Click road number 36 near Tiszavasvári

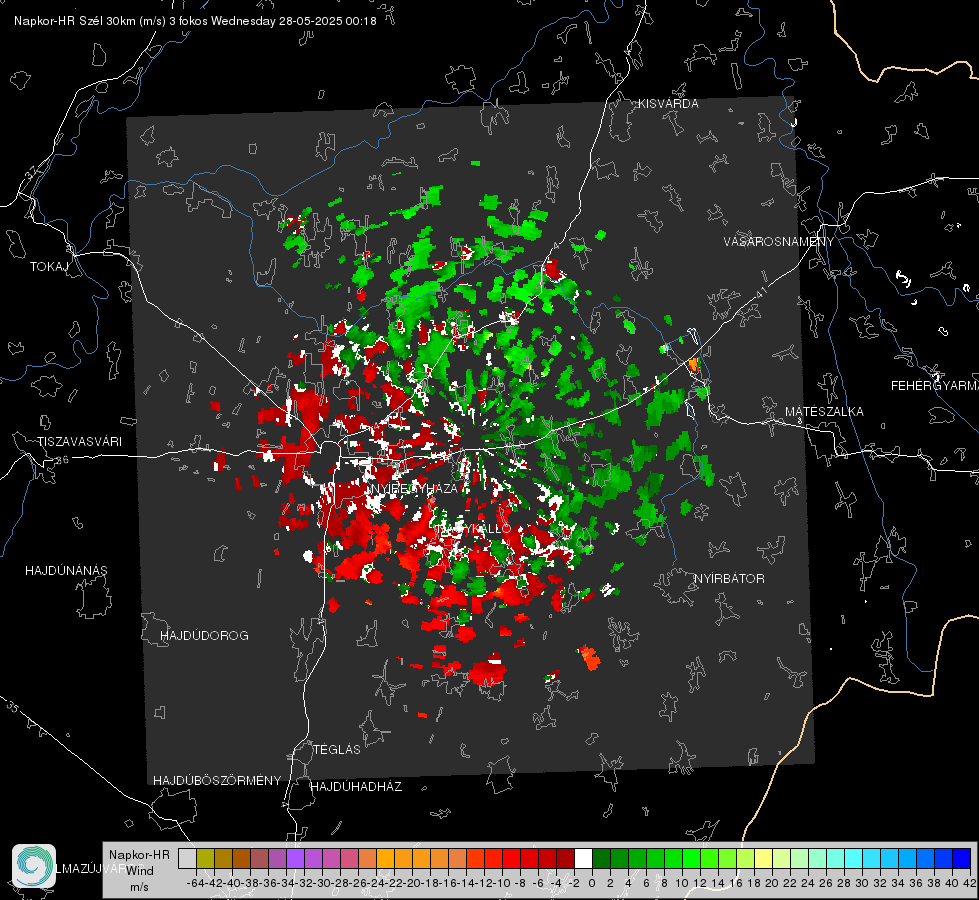coord(62,460)
